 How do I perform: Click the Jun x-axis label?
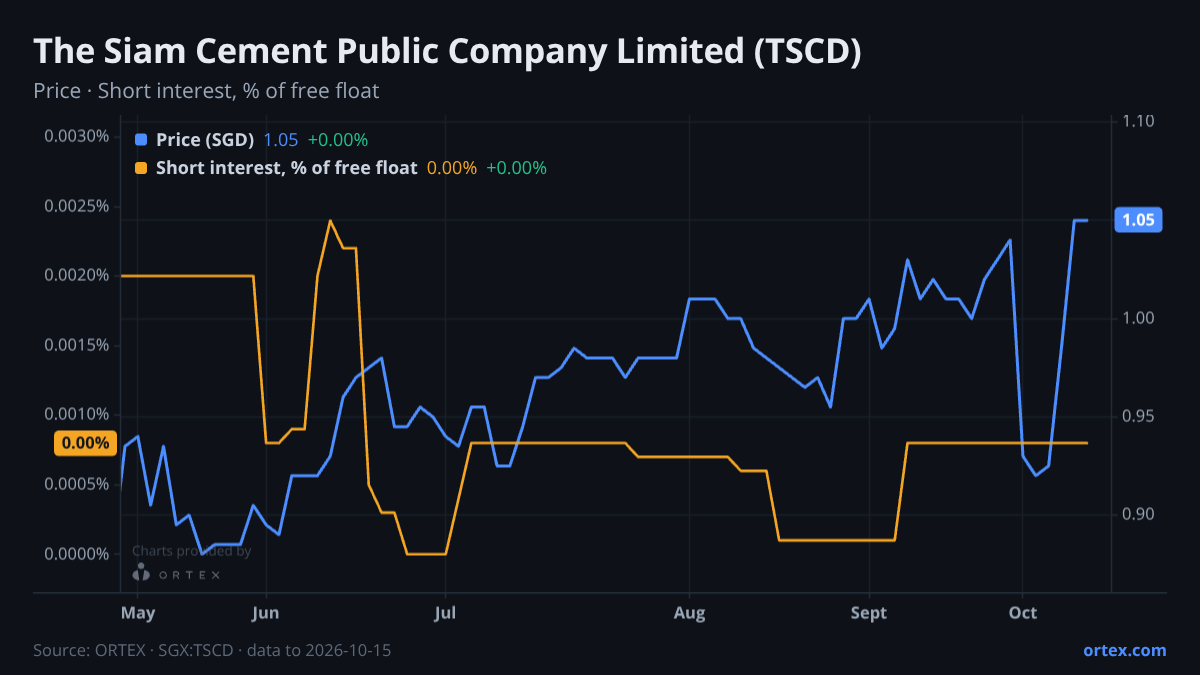point(266,612)
